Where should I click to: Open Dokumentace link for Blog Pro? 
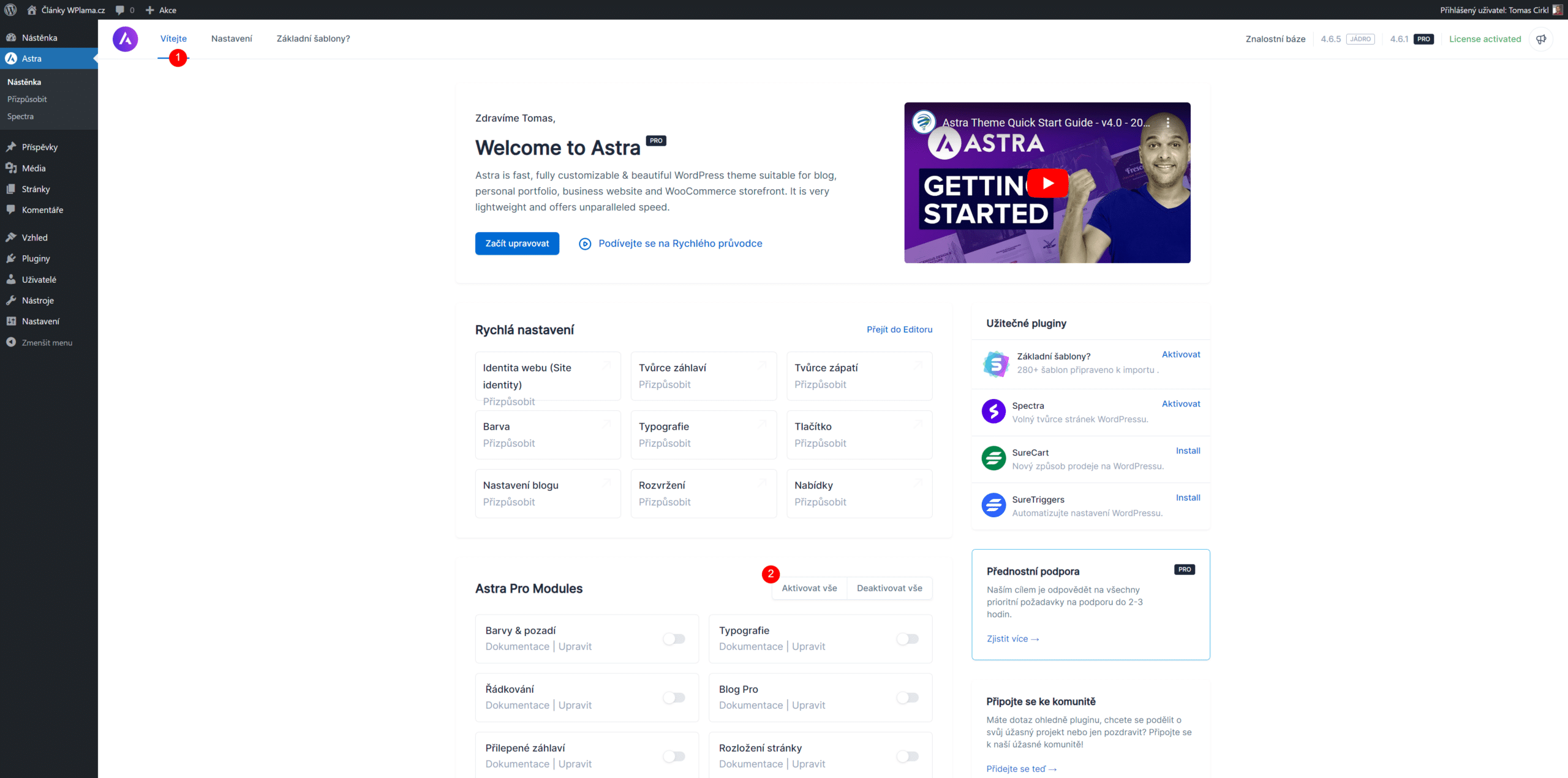[x=750, y=705]
